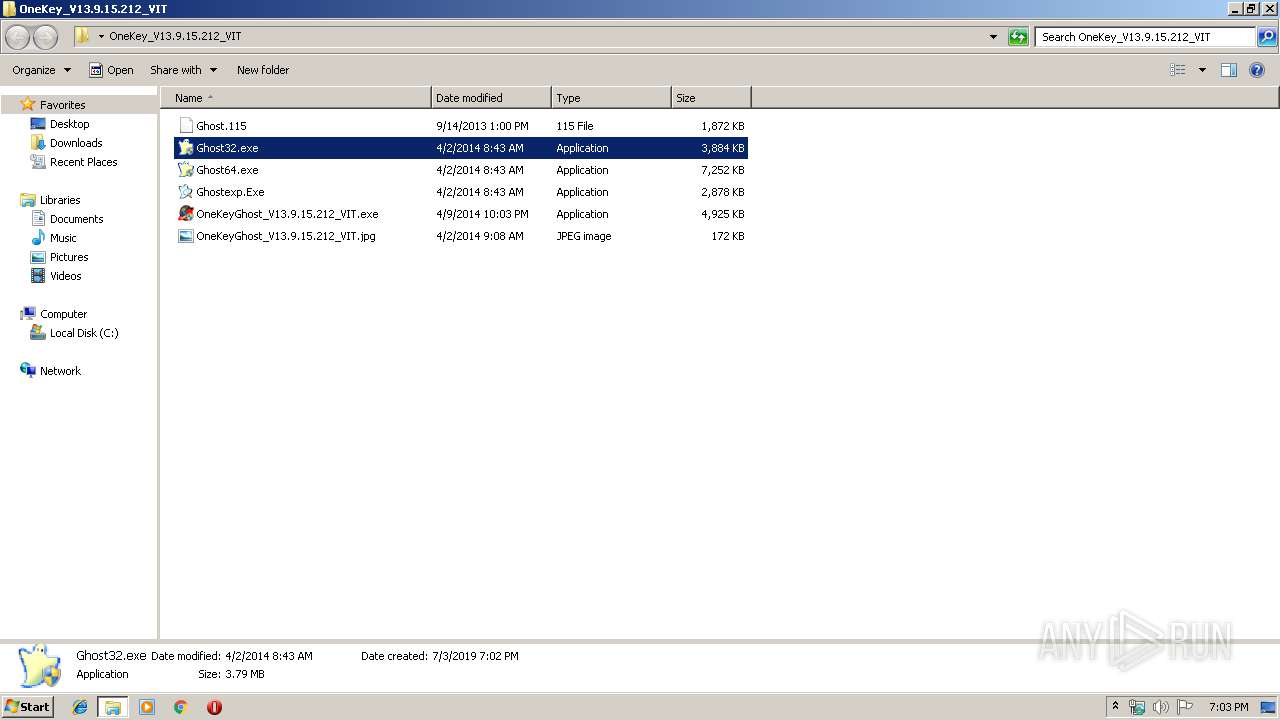The height and width of the screenshot is (720, 1280).
Task: Click the Change your view icon
Action: (x=1178, y=70)
